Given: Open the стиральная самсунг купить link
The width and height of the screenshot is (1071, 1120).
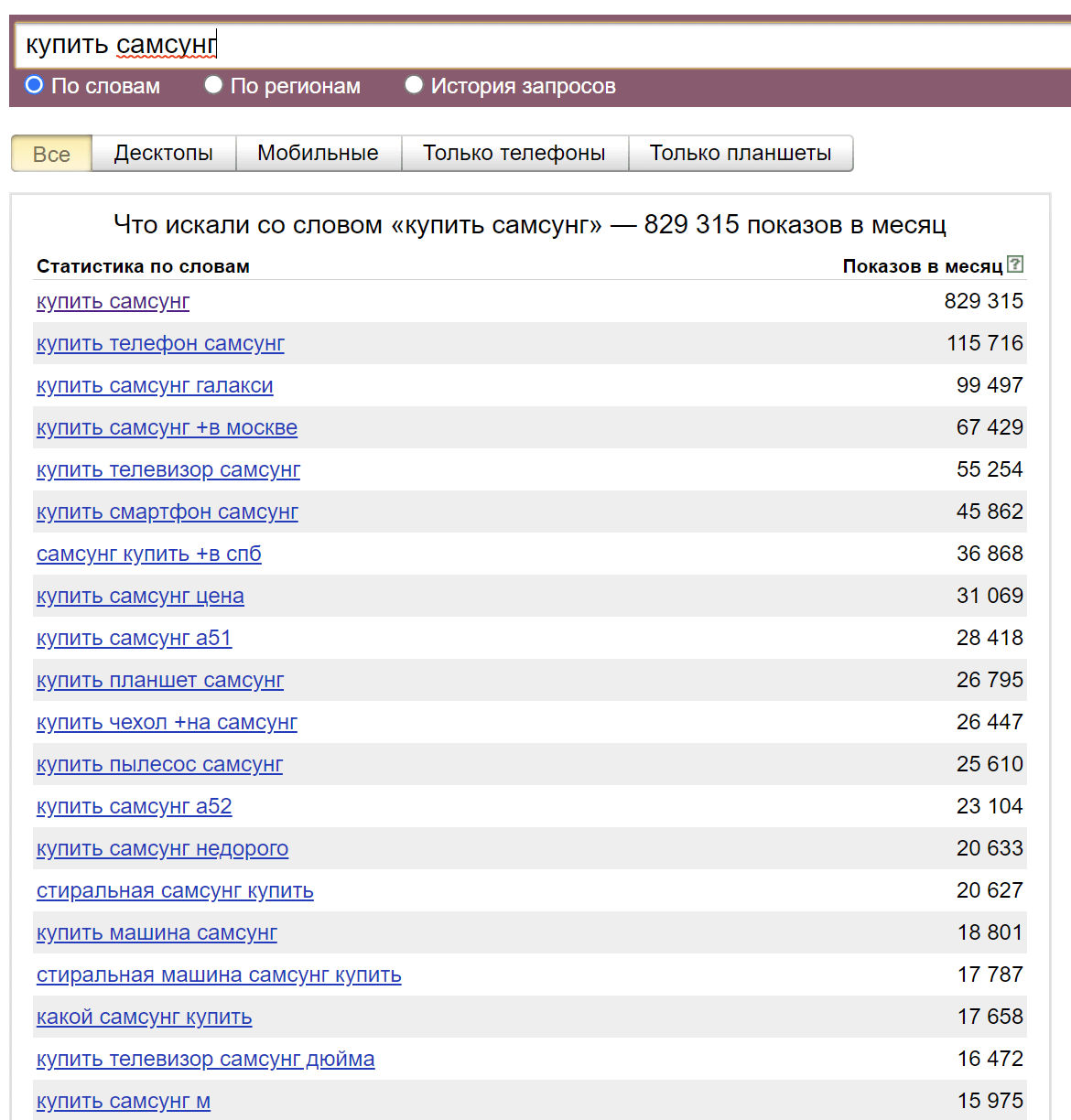Looking at the screenshot, I should (175, 890).
